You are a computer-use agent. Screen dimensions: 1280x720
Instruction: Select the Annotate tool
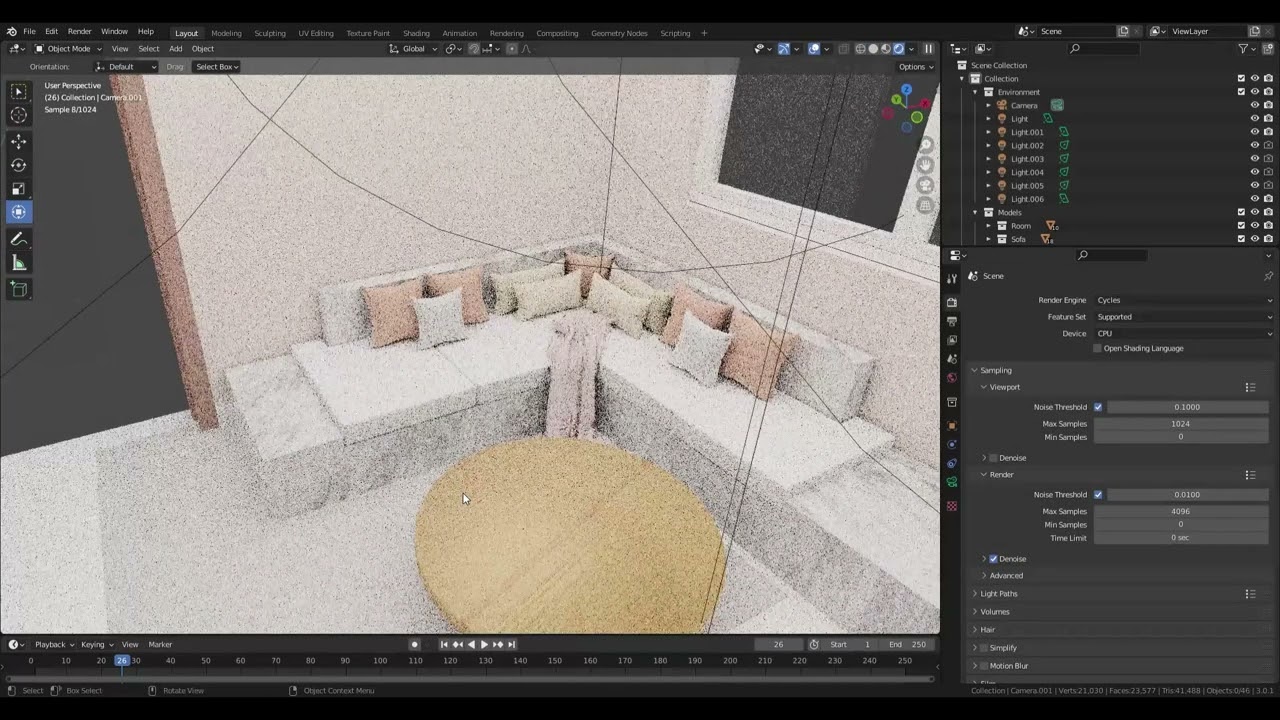19,240
